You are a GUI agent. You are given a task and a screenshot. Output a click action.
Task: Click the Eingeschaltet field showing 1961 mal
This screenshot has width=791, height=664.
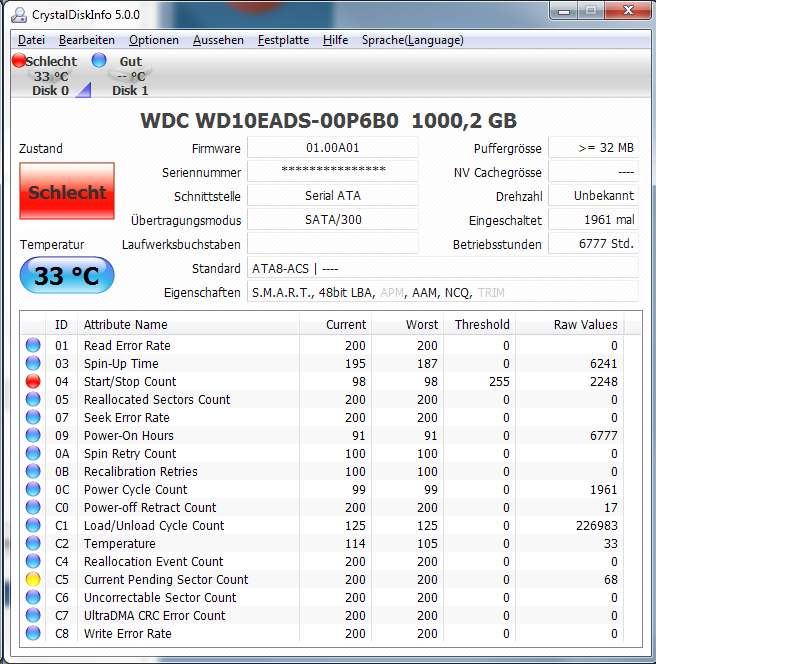(x=593, y=219)
